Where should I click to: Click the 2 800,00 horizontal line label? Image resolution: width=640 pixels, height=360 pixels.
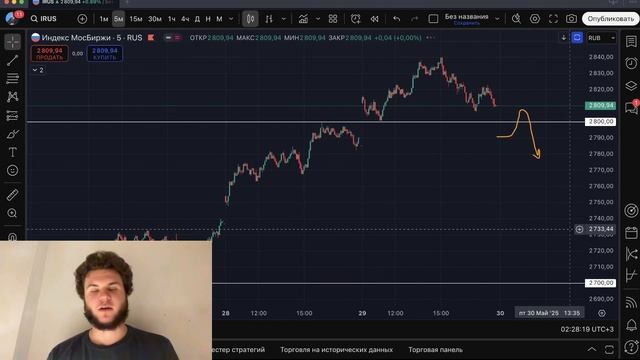[x=600, y=122]
